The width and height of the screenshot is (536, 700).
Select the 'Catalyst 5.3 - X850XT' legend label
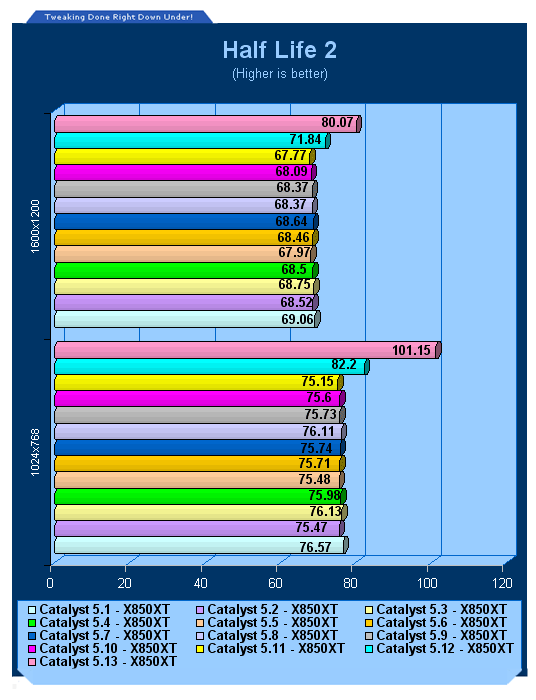(x=441, y=609)
